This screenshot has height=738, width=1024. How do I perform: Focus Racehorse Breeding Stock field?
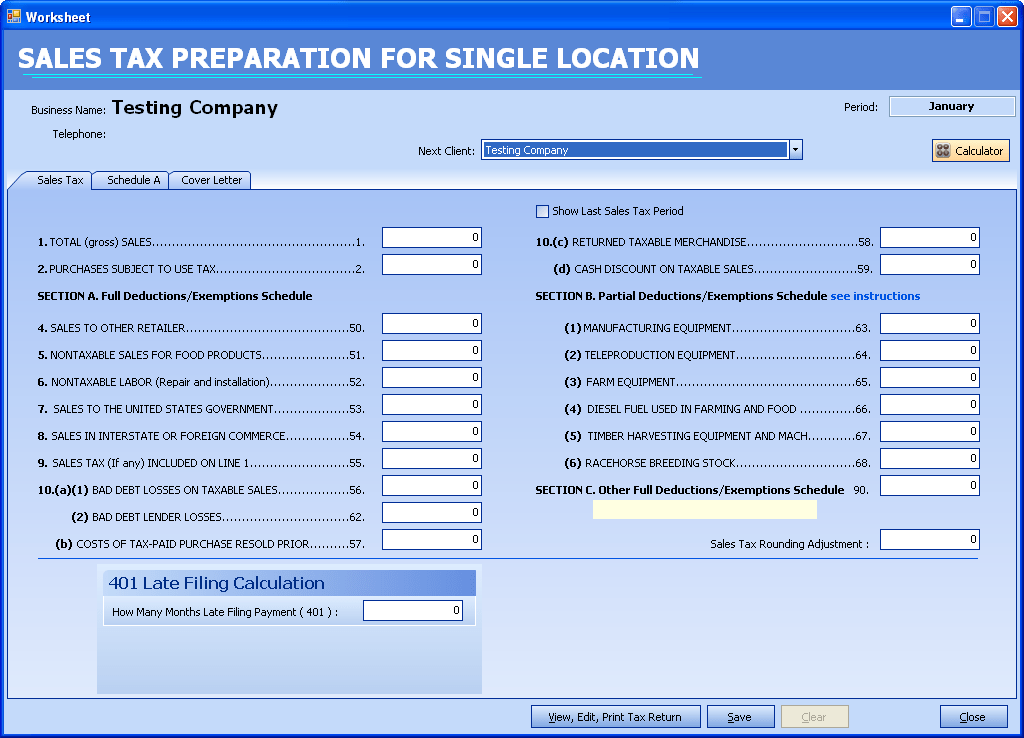930,458
